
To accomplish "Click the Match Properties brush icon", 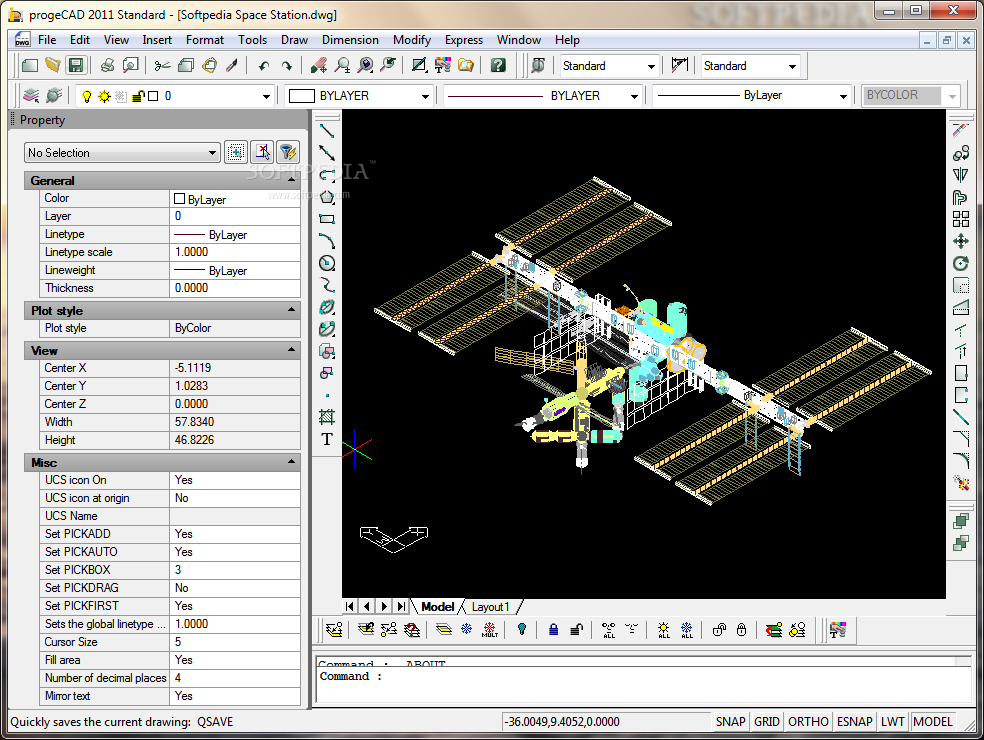I will (x=232, y=65).
